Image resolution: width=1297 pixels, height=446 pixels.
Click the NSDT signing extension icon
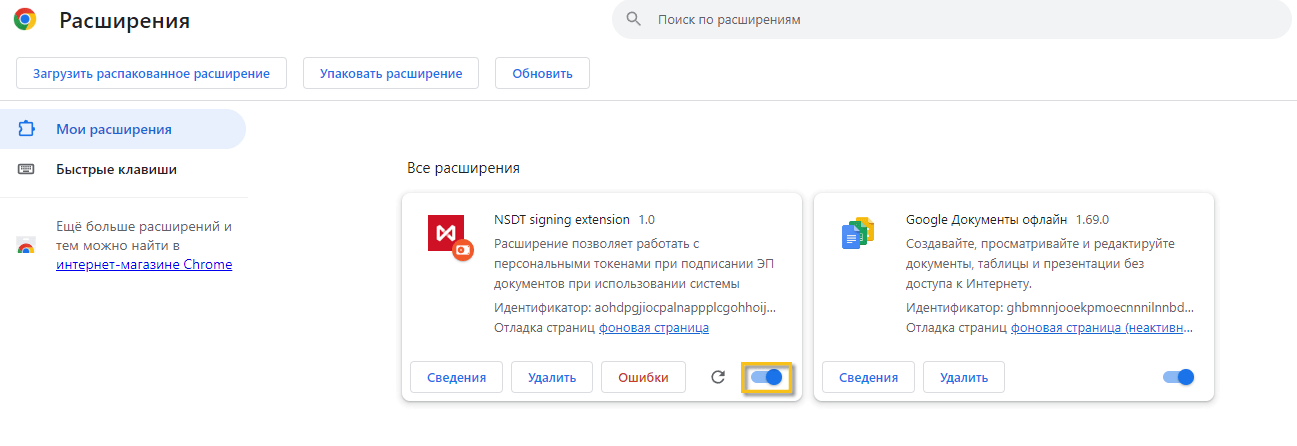click(449, 238)
